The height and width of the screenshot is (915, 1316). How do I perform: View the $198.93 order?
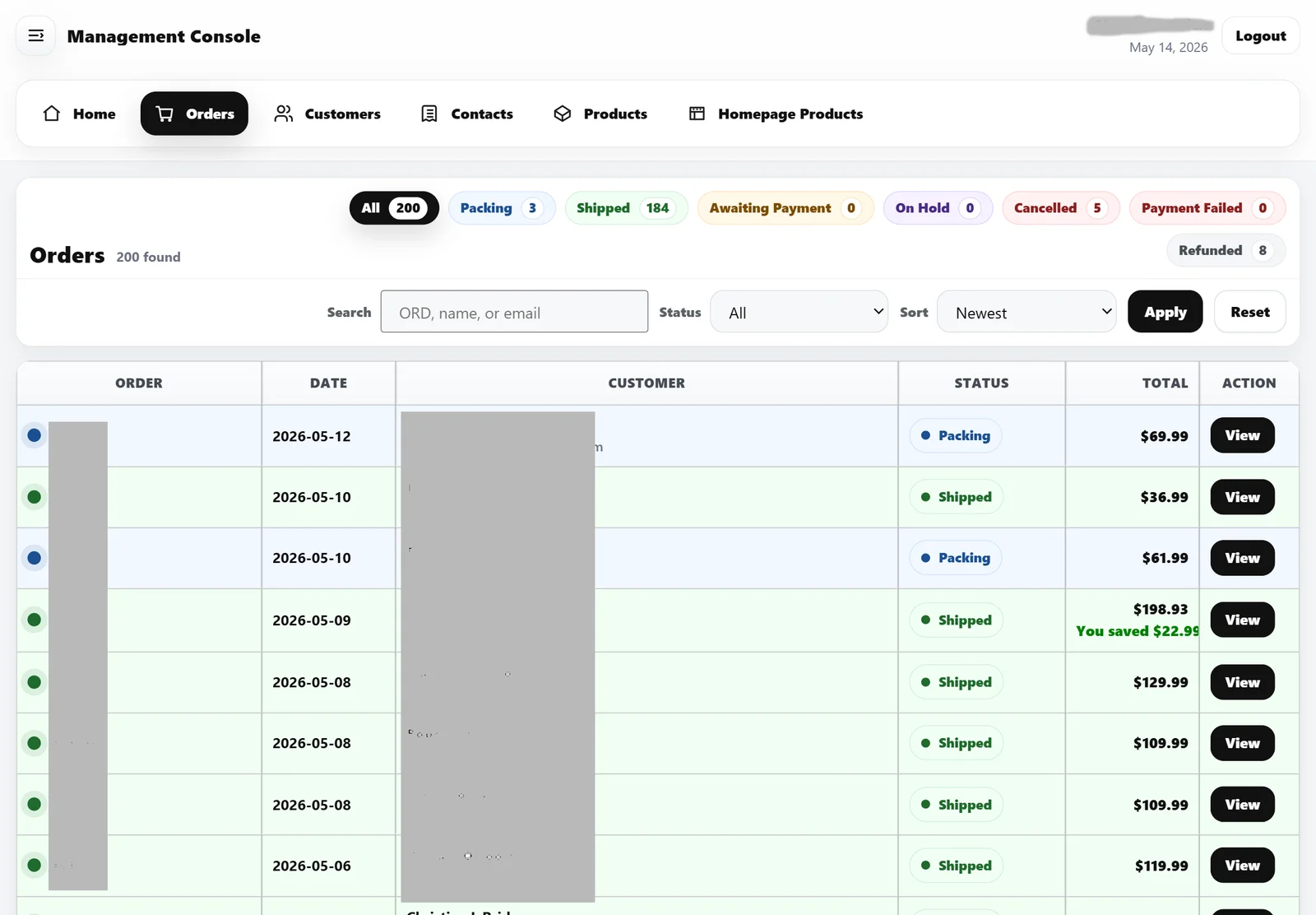(1242, 620)
